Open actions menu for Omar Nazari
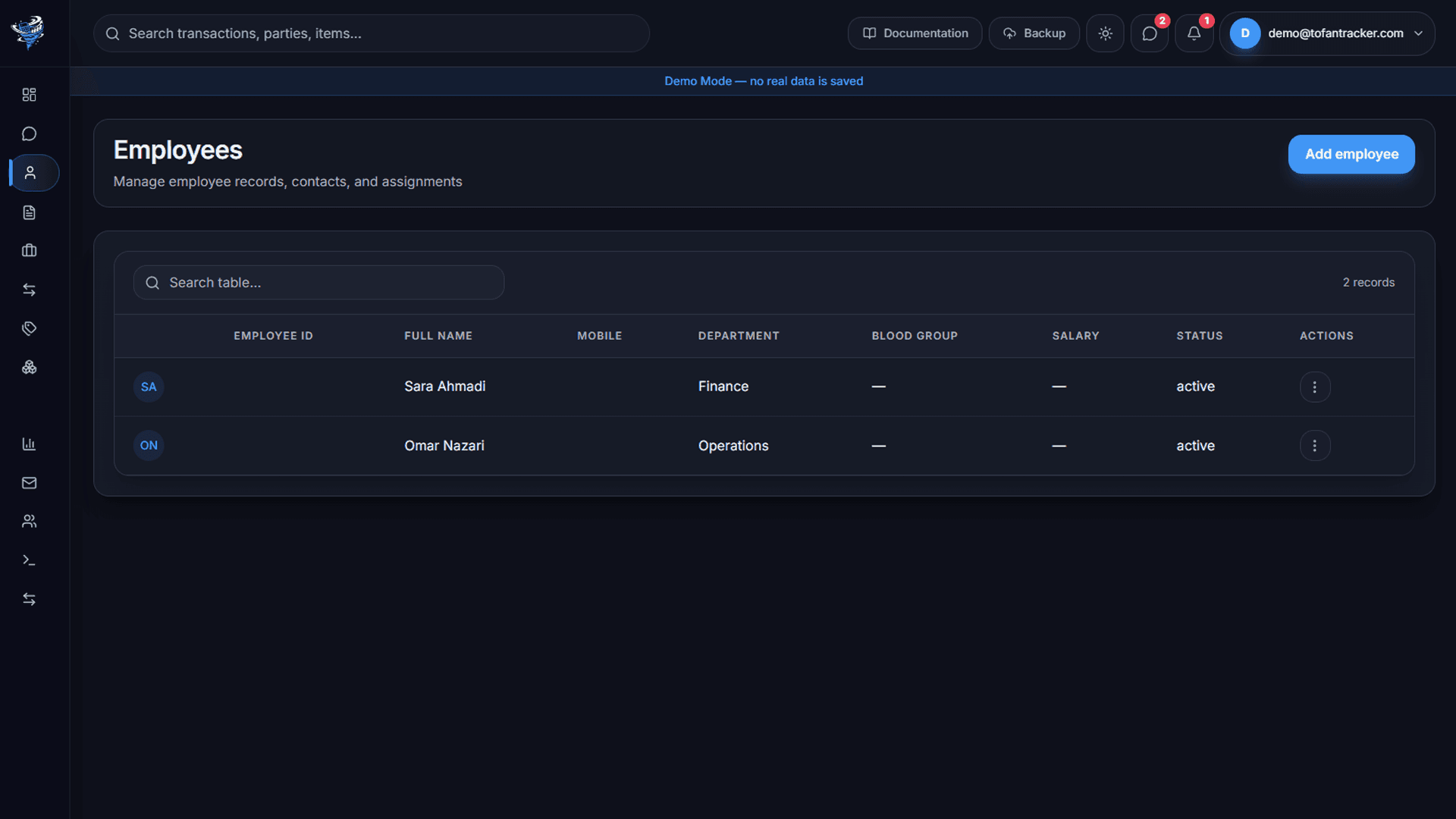 pyautogui.click(x=1314, y=446)
